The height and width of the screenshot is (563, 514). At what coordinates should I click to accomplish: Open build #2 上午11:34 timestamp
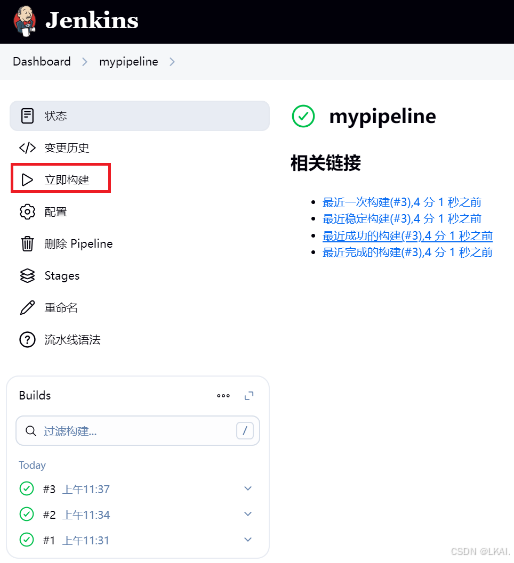click(x=86, y=515)
